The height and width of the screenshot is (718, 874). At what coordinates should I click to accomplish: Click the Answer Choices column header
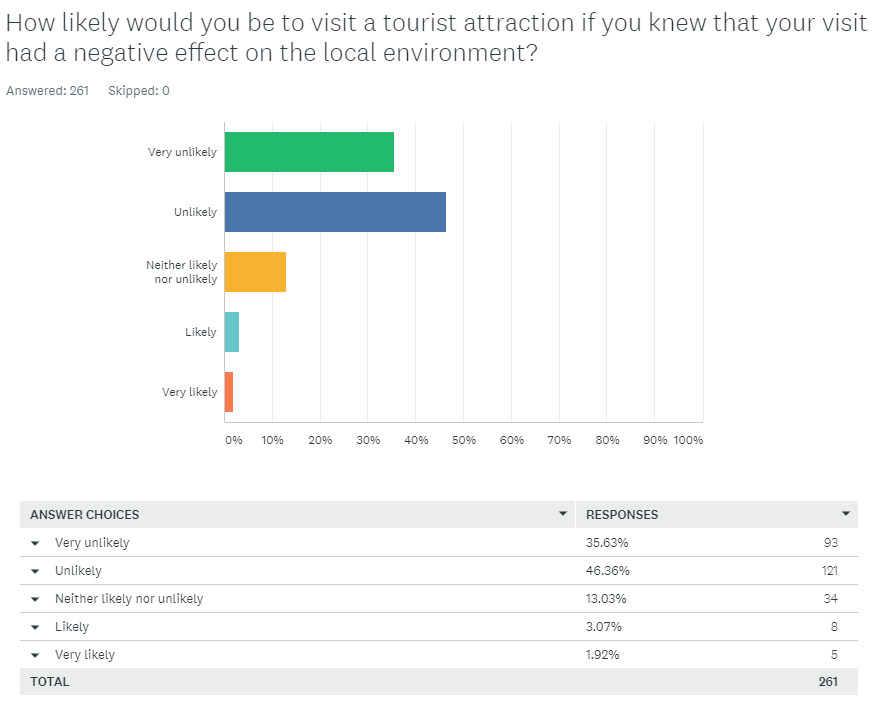click(85, 515)
